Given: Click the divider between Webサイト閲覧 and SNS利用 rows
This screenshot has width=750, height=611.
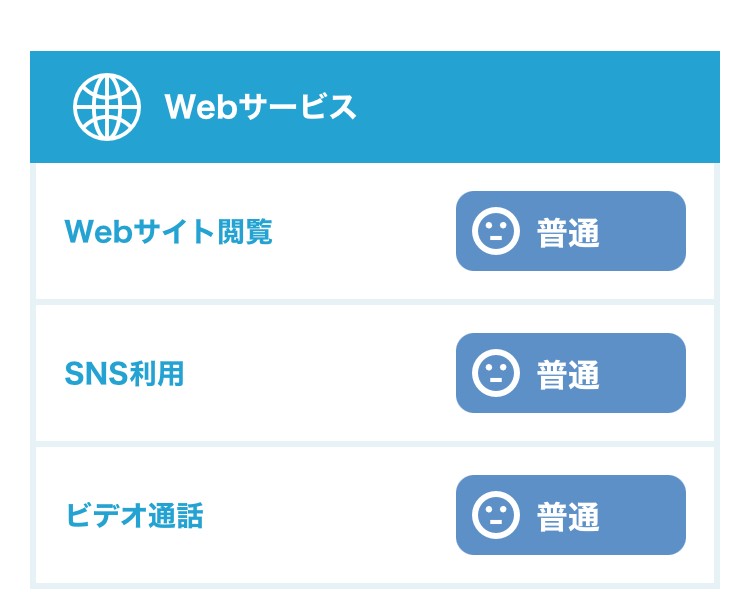Looking at the screenshot, I should click(x=375, y=302).
